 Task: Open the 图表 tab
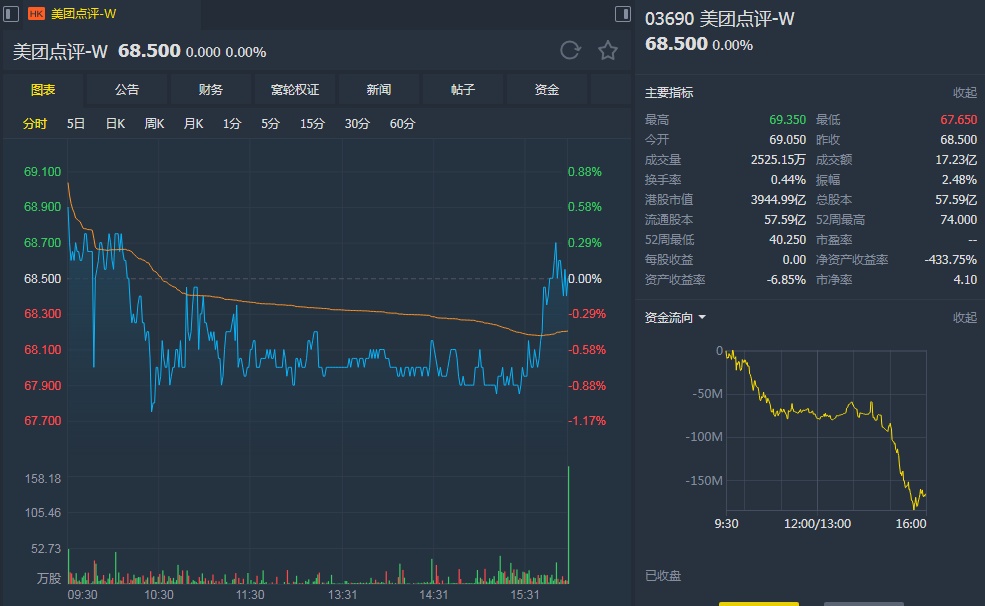coord(43,90)
